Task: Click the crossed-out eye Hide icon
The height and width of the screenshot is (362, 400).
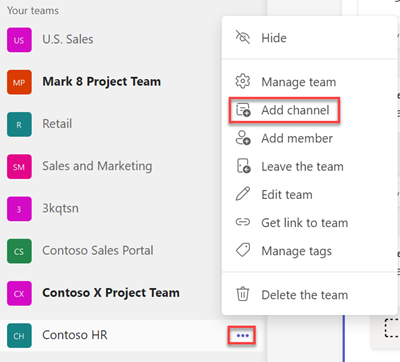Action: [243, 38]
